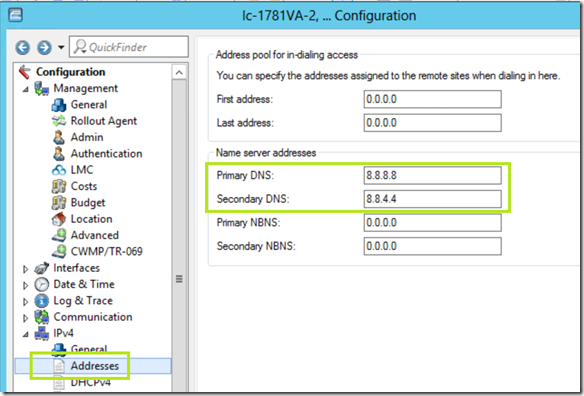Expand the Log & Trace node
The image size is (584, 396).
coord(25,302)
